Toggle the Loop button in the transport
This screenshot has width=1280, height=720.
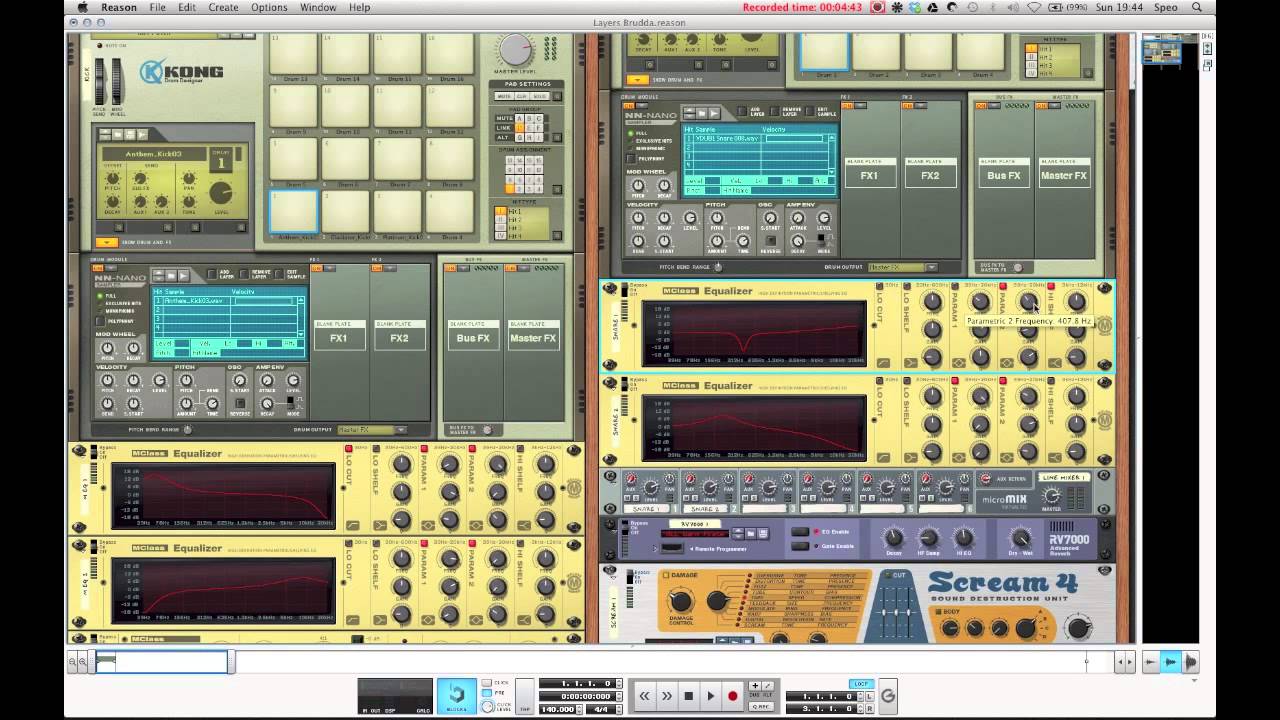click(861, 684)
